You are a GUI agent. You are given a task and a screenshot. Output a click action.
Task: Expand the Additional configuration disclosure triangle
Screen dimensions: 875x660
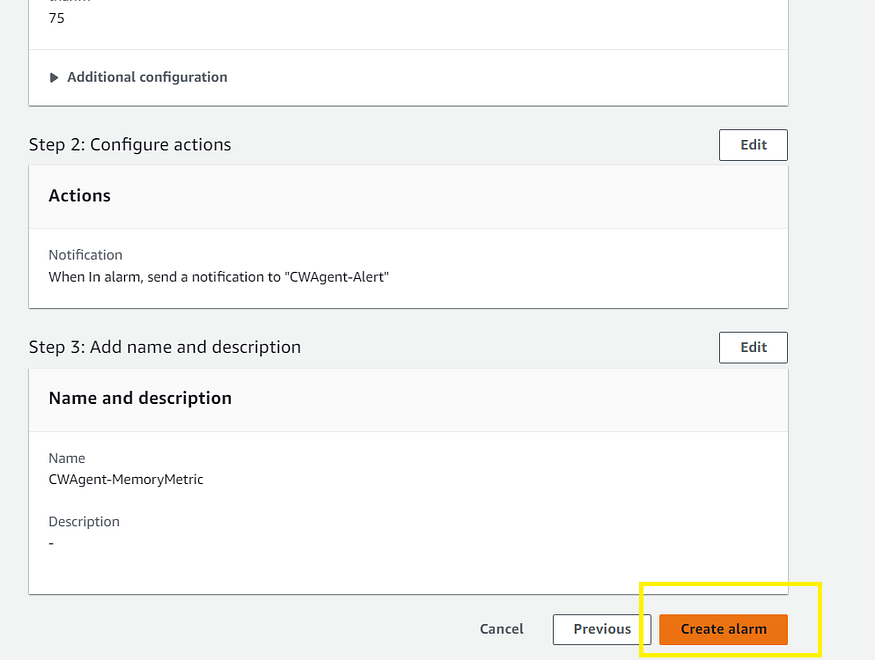(x=54, y=77)
